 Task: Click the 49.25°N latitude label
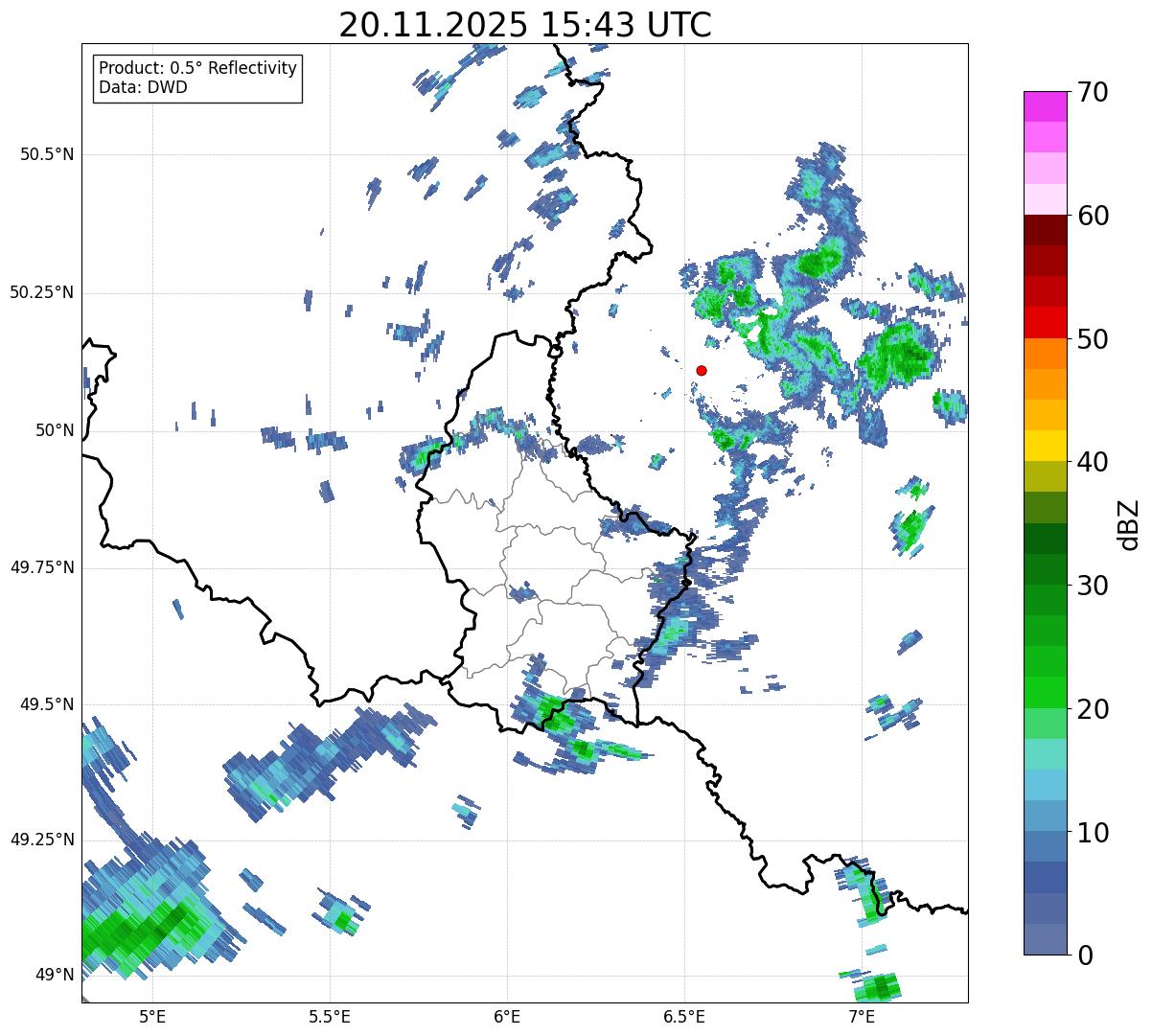pos(42,840)
